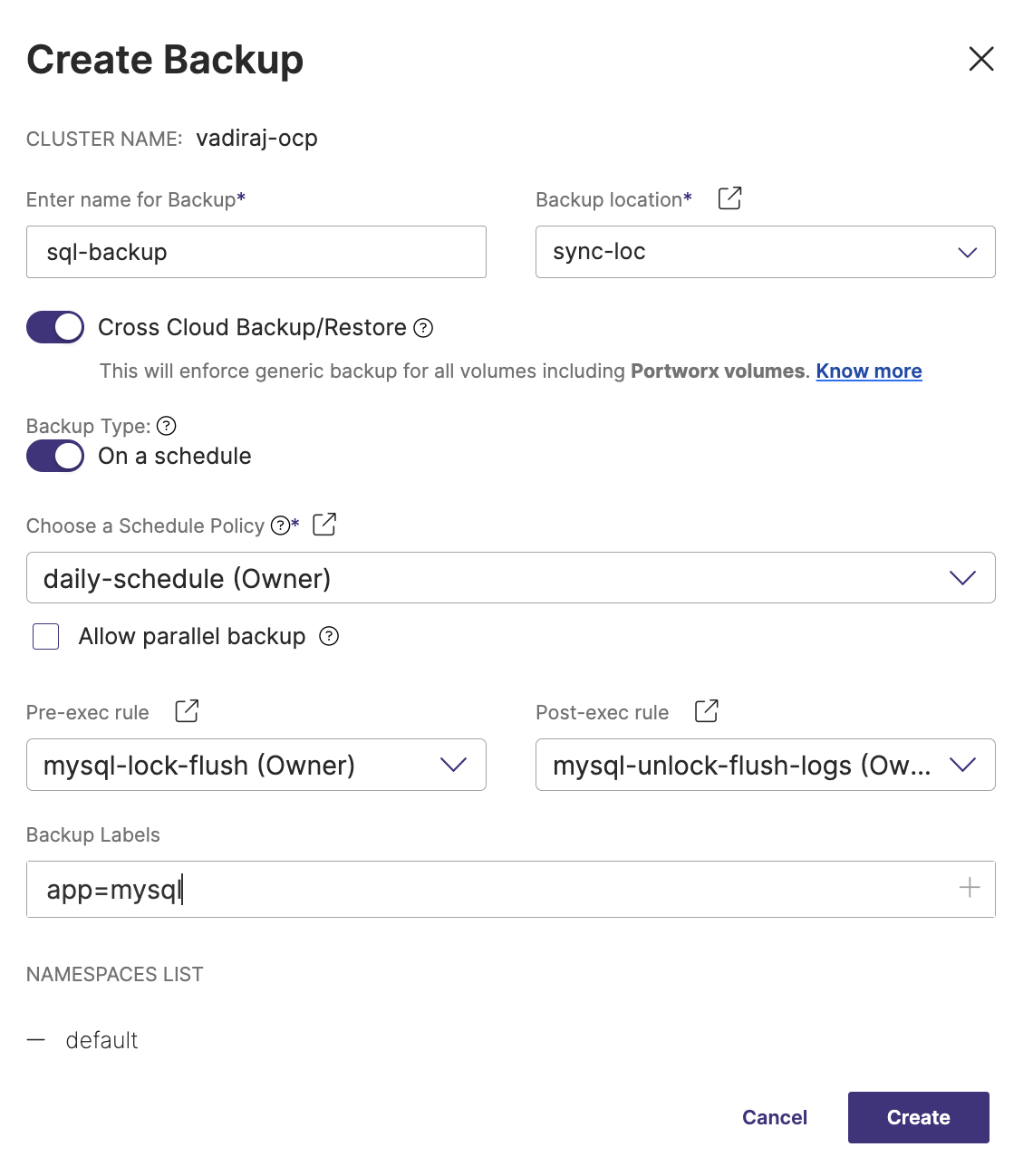1033x1176 pixels.
Task: Open daily-schedule policy dropdown
Action: coord(510,578)
